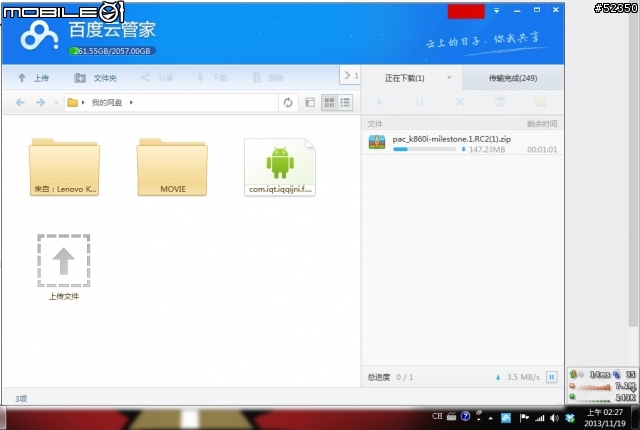Screen dimensions: 640x430
Task: Create a new folder with 文件夹 button
Action: (95, 78)
